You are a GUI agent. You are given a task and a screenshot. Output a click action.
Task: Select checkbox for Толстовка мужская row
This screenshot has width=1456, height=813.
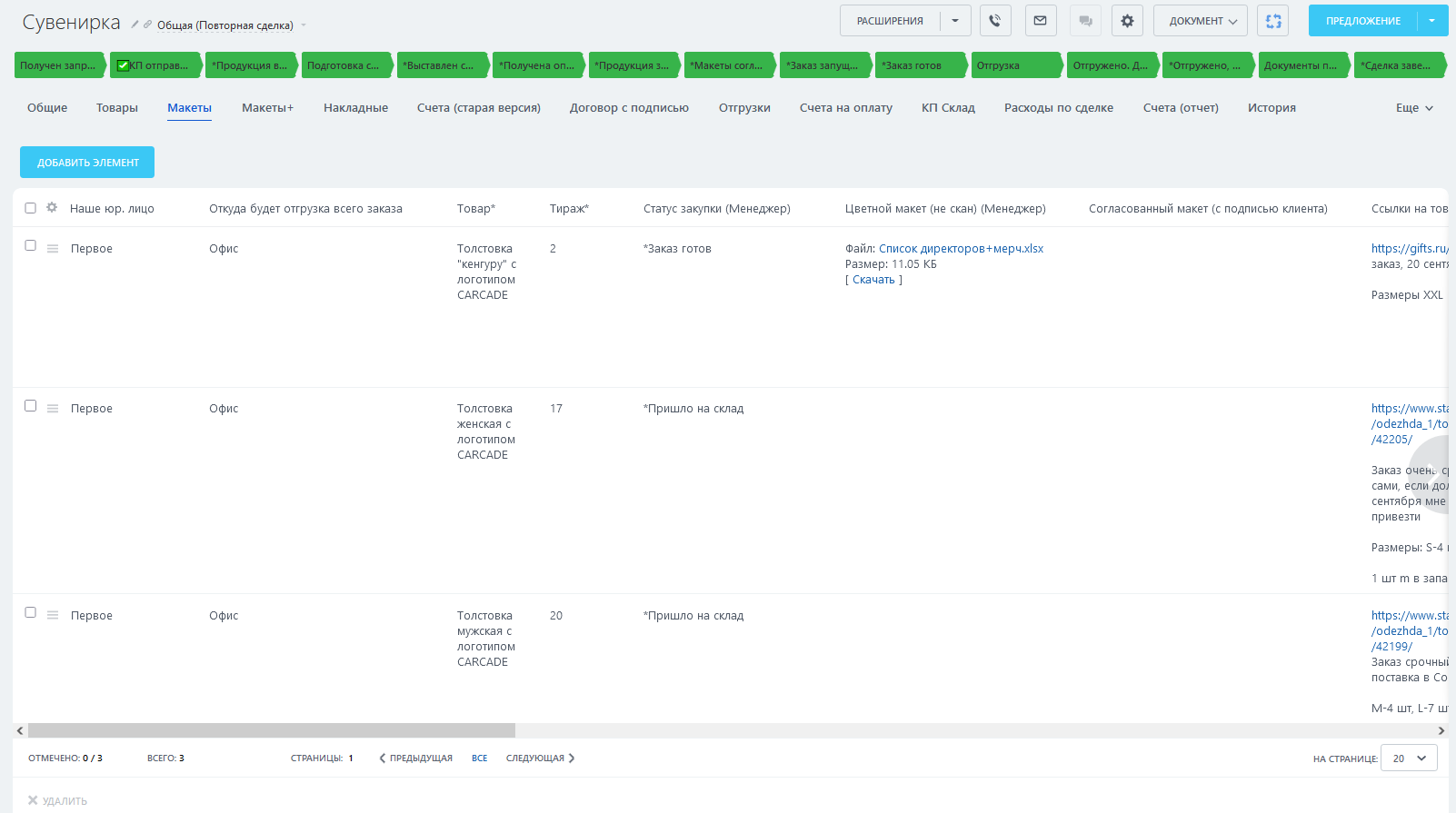pos(30,612)
